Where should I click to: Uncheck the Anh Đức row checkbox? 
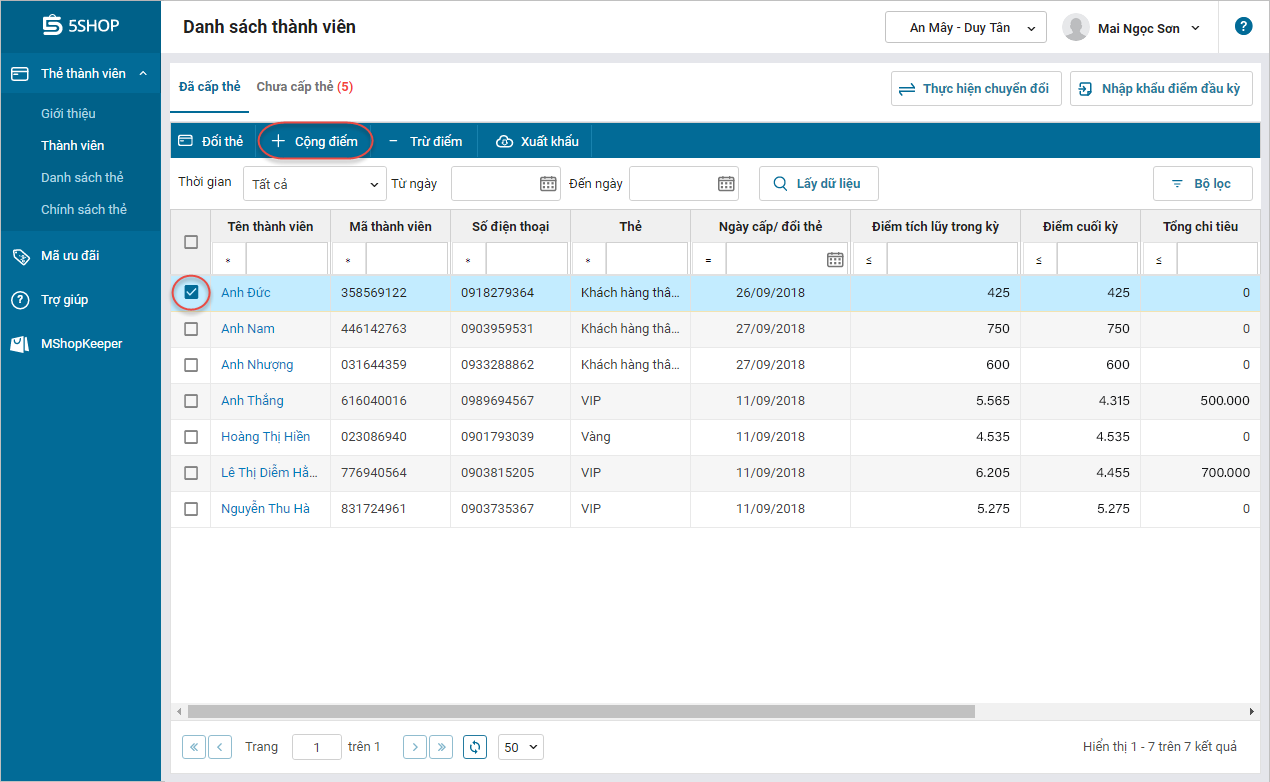[x=191, y=293]
